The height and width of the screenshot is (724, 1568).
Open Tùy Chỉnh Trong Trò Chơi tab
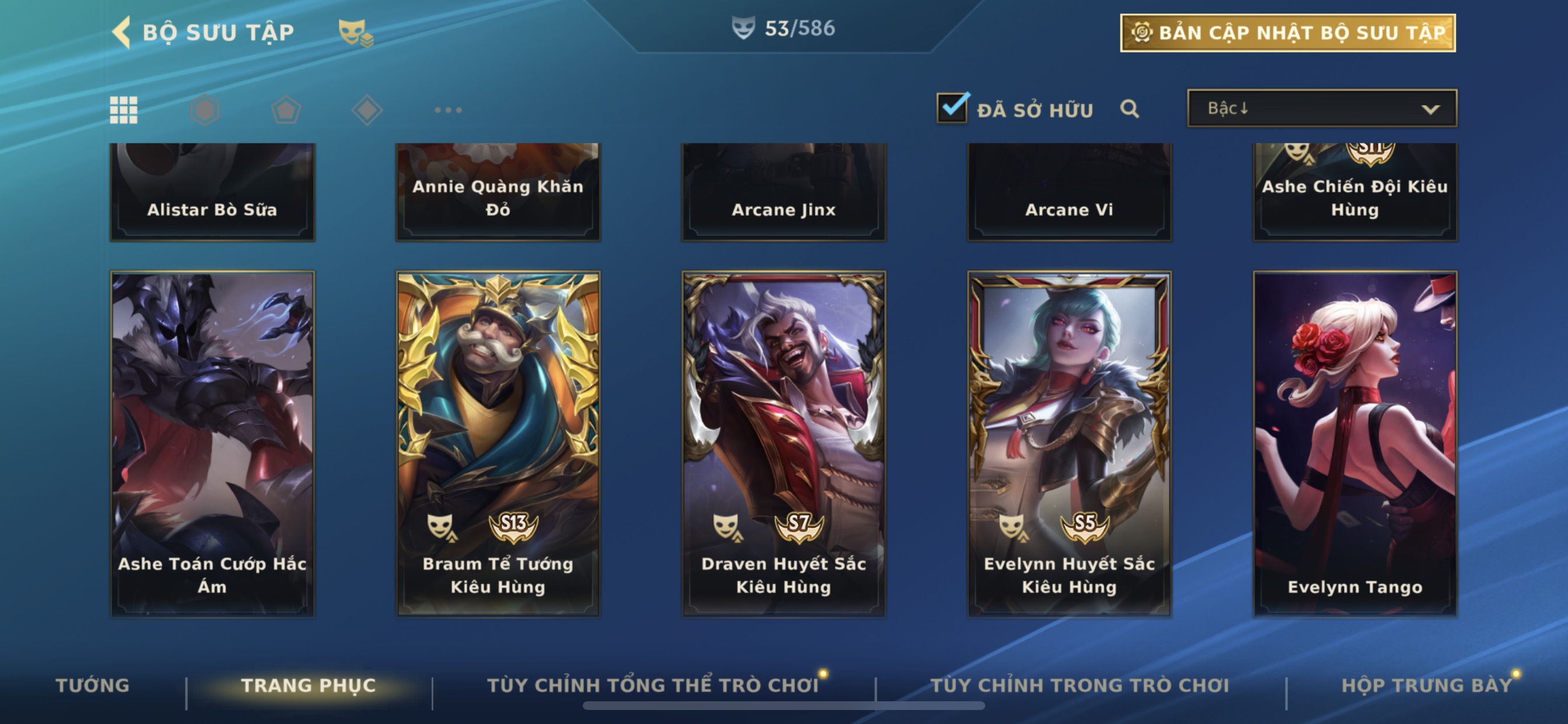1079,685
